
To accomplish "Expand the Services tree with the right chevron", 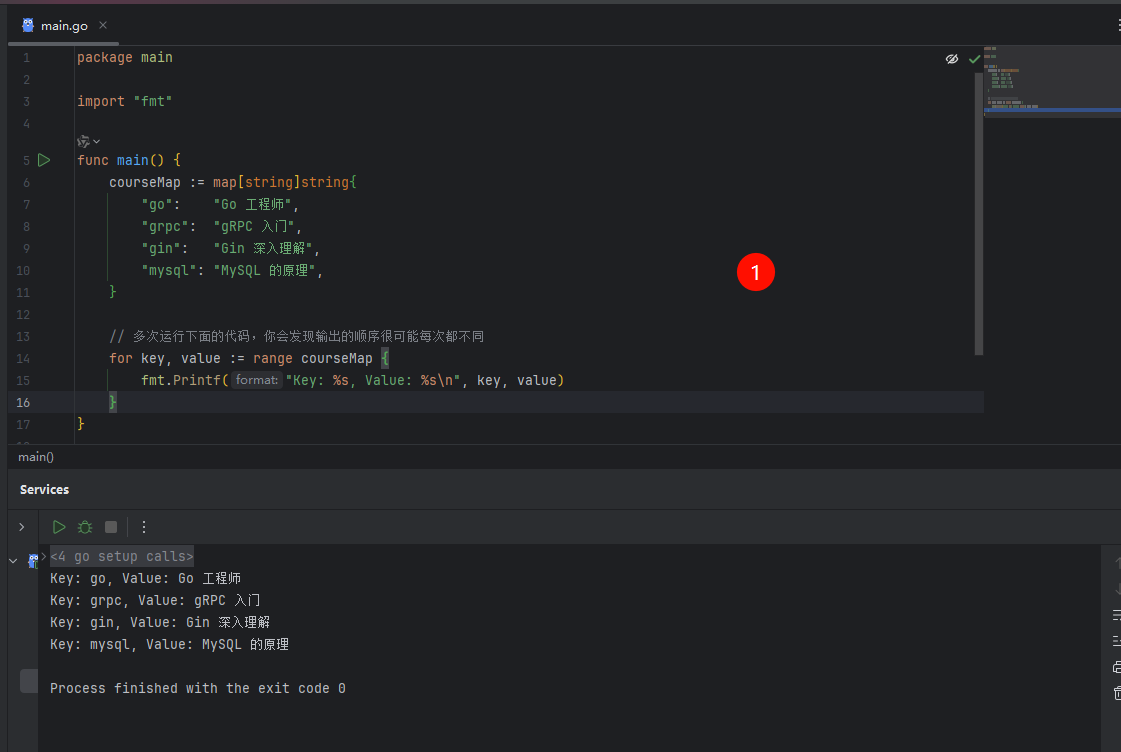I will [x=21, y=527].
